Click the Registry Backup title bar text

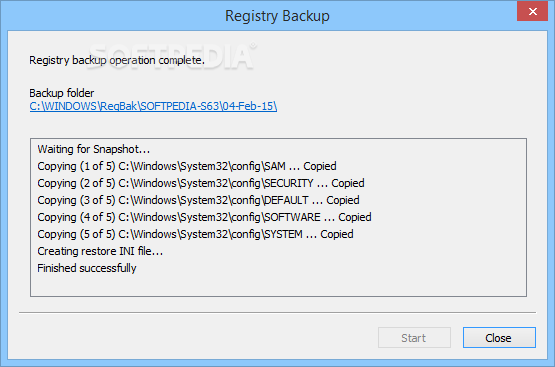click(x=277, y=16)
